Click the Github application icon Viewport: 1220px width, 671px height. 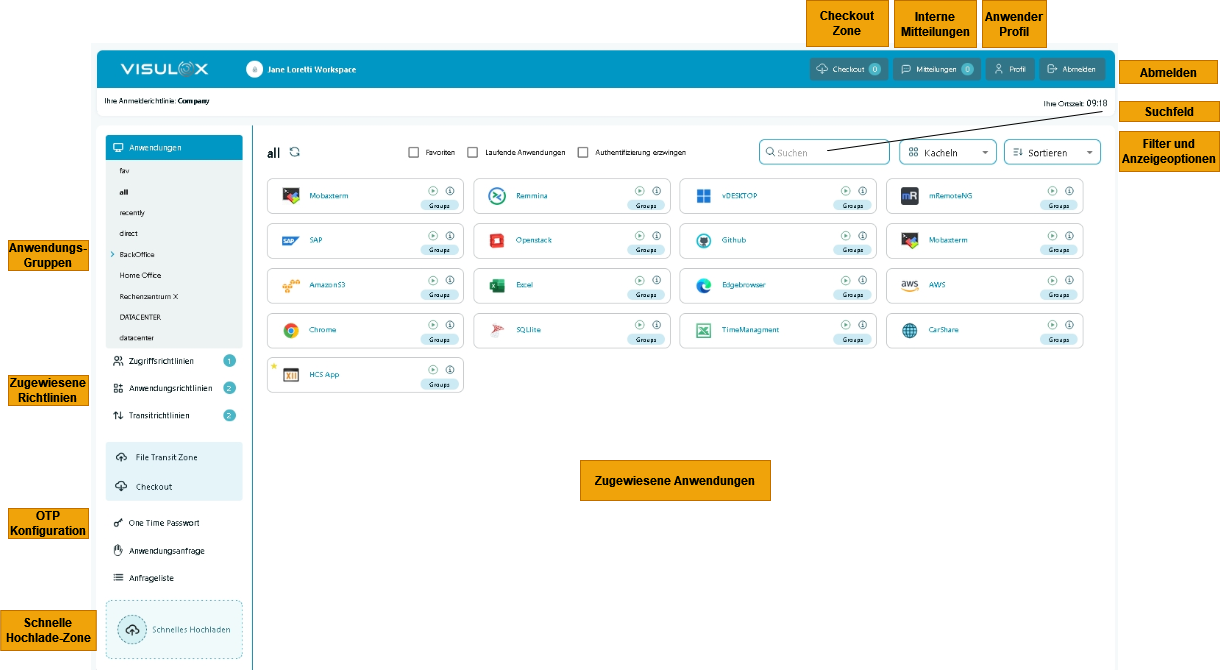click(703, 241)
